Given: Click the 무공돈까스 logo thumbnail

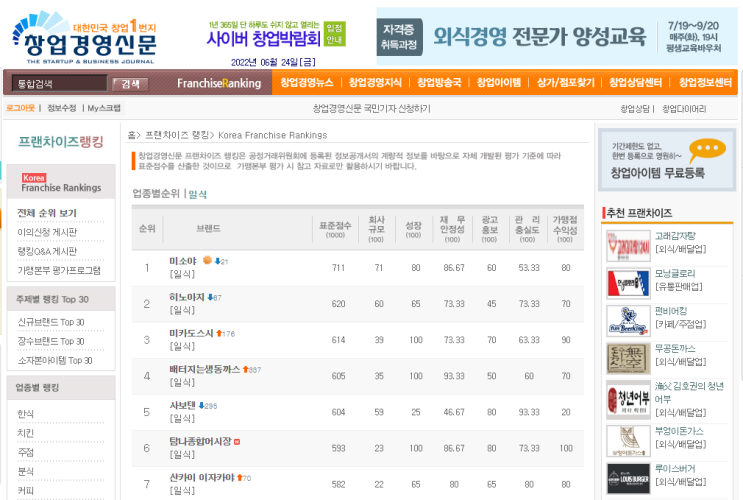Looking at the screenshot, I should 628,359.
